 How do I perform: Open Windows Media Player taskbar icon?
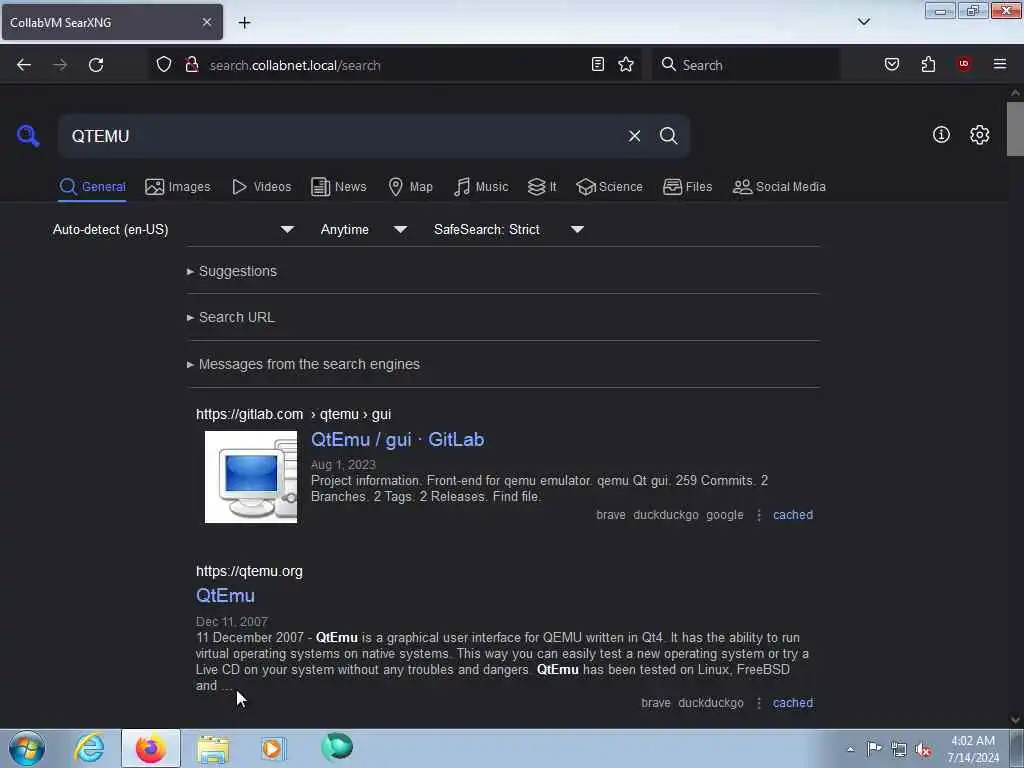pyautogui.click(x=273, y=748)
